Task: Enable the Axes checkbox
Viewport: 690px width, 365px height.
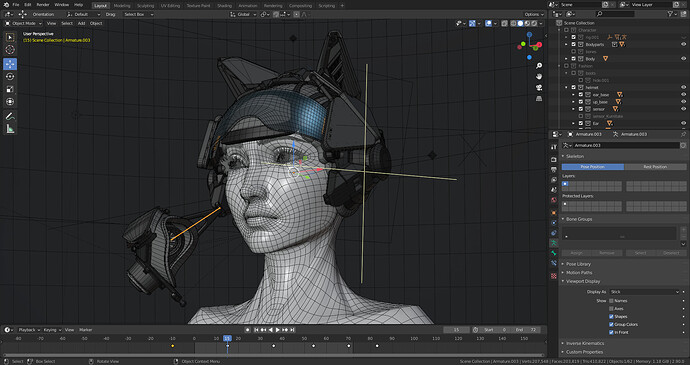Action: 611,309
